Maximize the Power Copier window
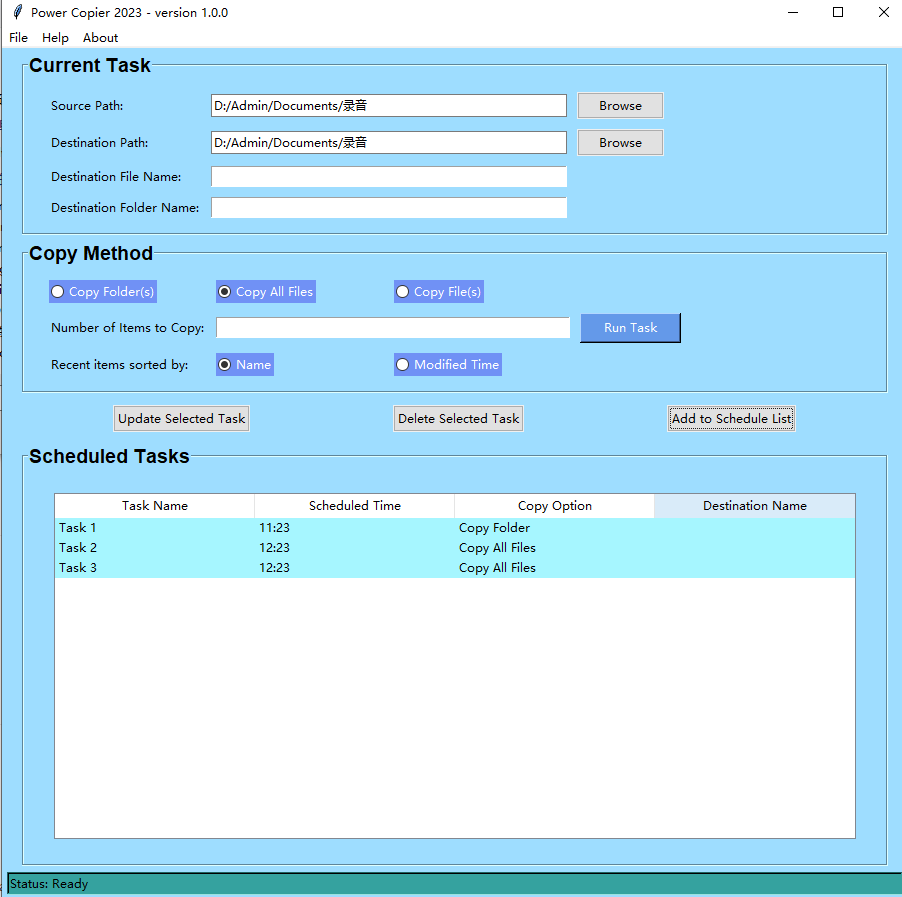 click(x=838, y=12)
